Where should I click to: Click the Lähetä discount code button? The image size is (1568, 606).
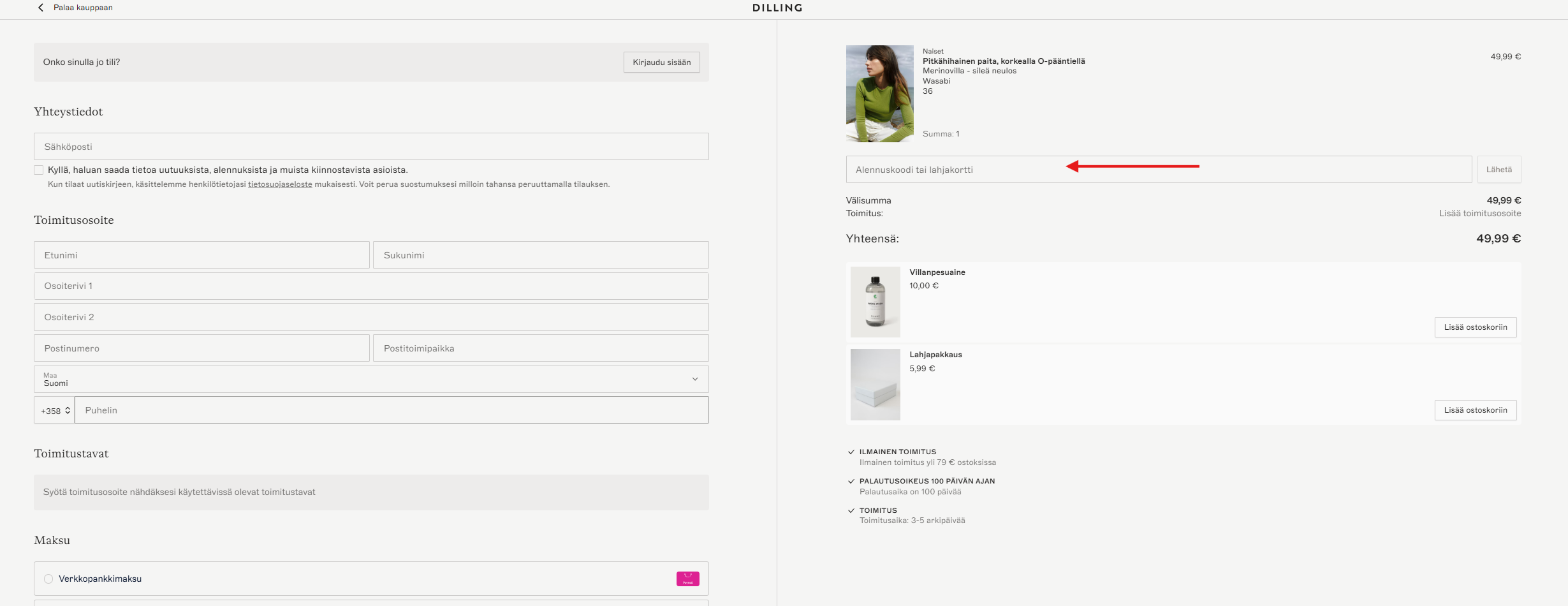pyautogui.click(x=1498, y=169)
